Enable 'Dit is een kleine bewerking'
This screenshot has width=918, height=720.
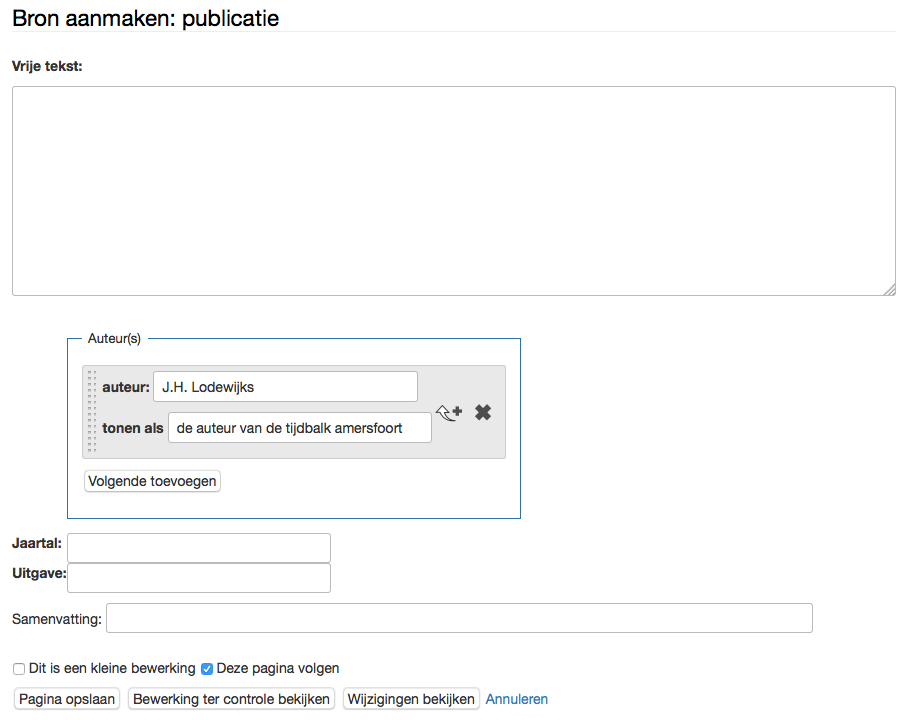click(18, 668)
